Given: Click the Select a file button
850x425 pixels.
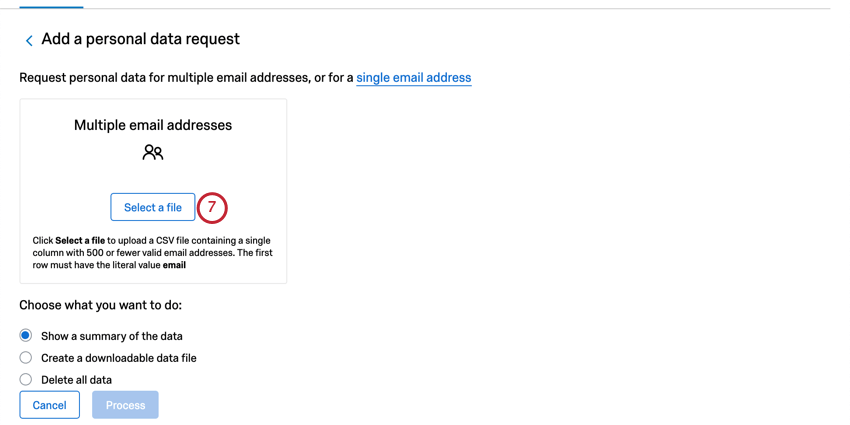Looking at the screenshot, I should [153, 207].
